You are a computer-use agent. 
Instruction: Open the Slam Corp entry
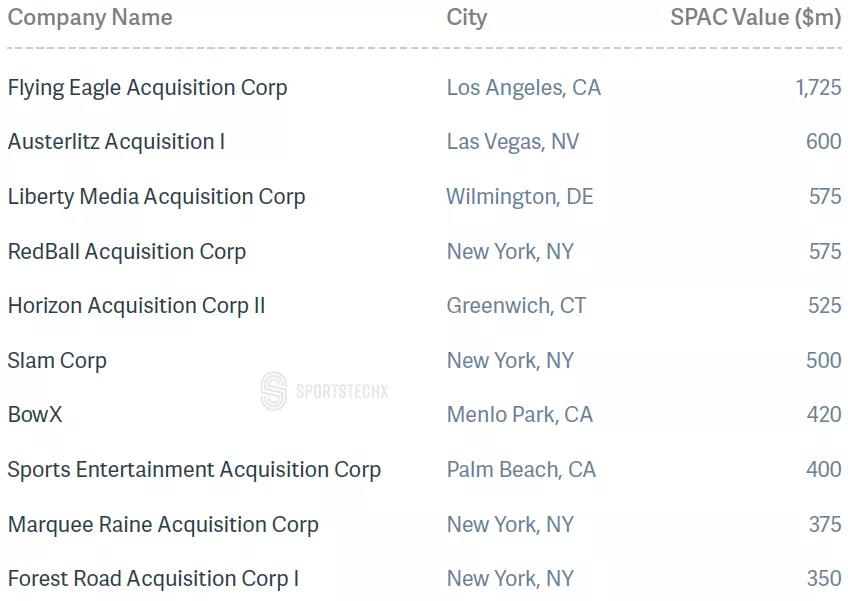pos(57,361)
